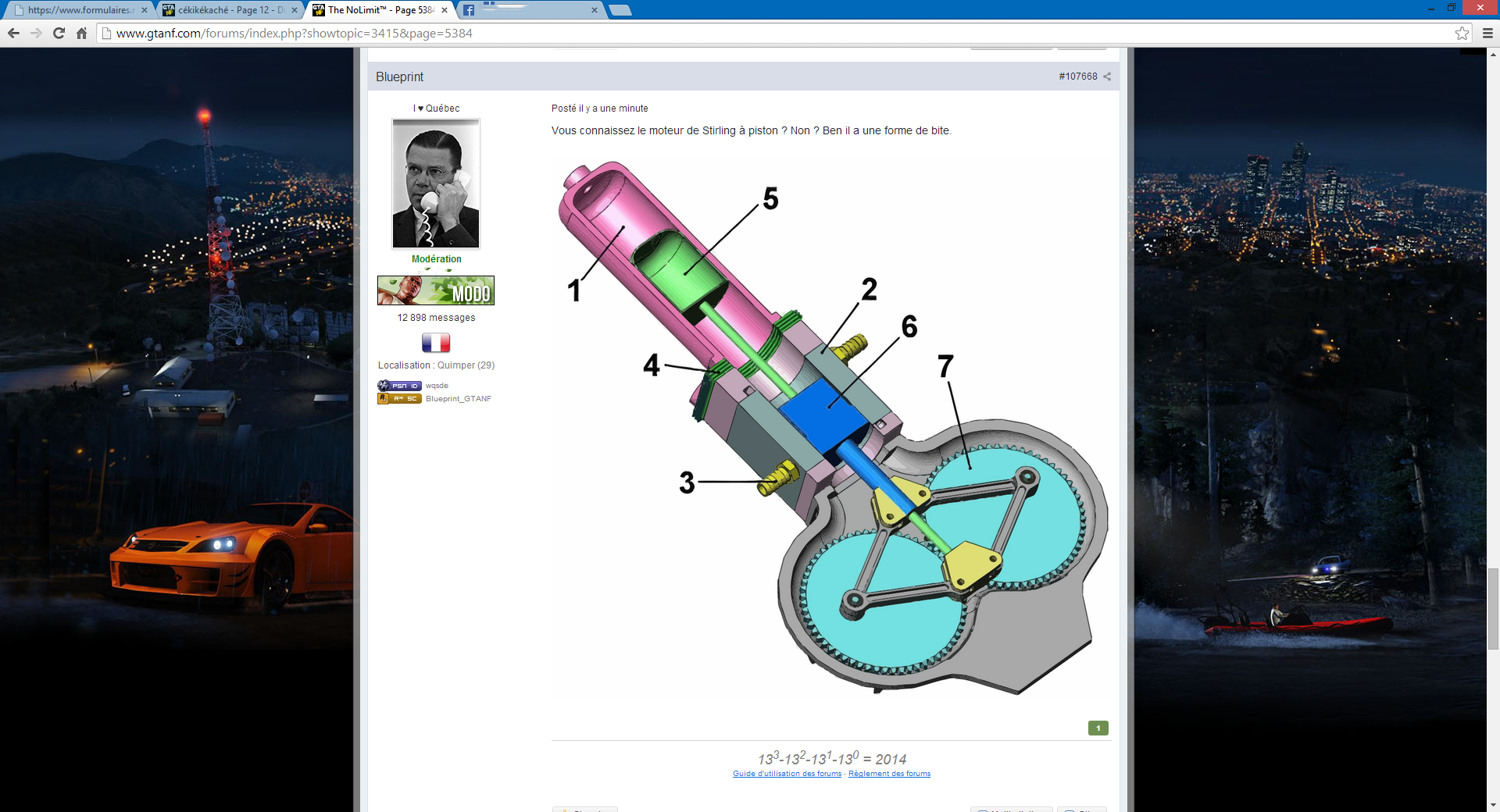This screenshot has width=1500, height=812.
Task: Open a new browser tab
Action: (620, 10)
